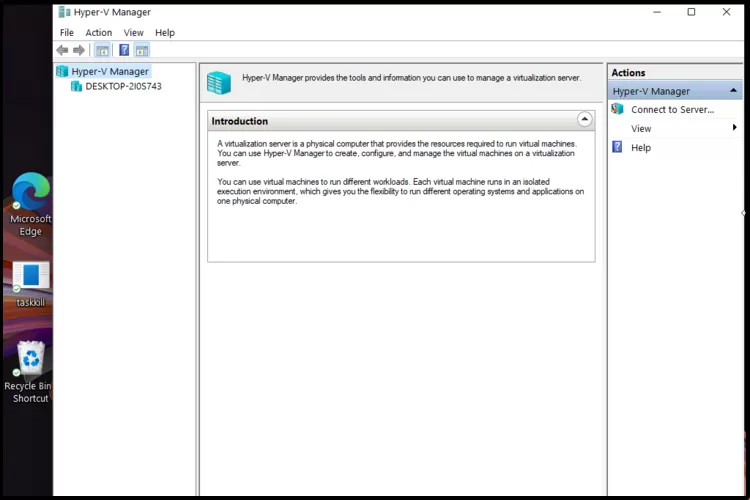This screenshot has width=750, height=500.
Task: Click the Actions pane title
Action: click(629, 73)
